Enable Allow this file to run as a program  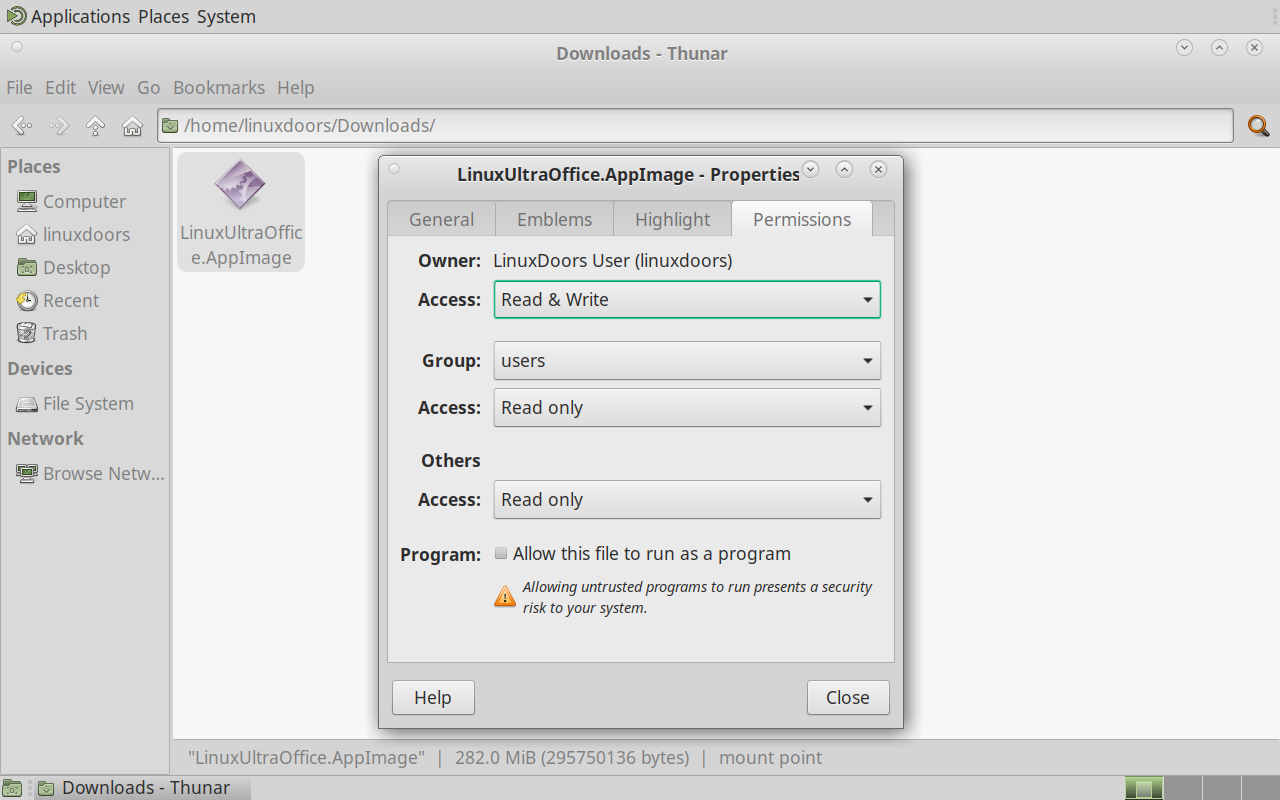click(x=501, y=553)
